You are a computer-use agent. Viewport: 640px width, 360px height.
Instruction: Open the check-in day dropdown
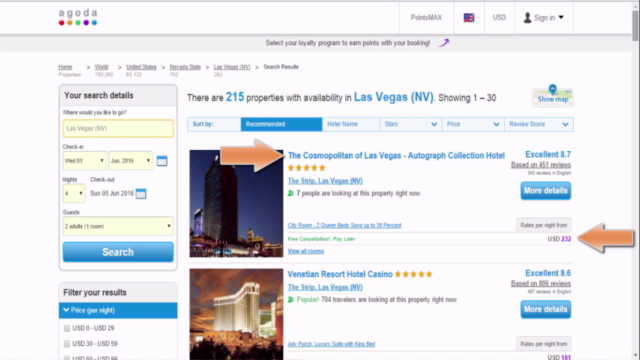point(84,161)
